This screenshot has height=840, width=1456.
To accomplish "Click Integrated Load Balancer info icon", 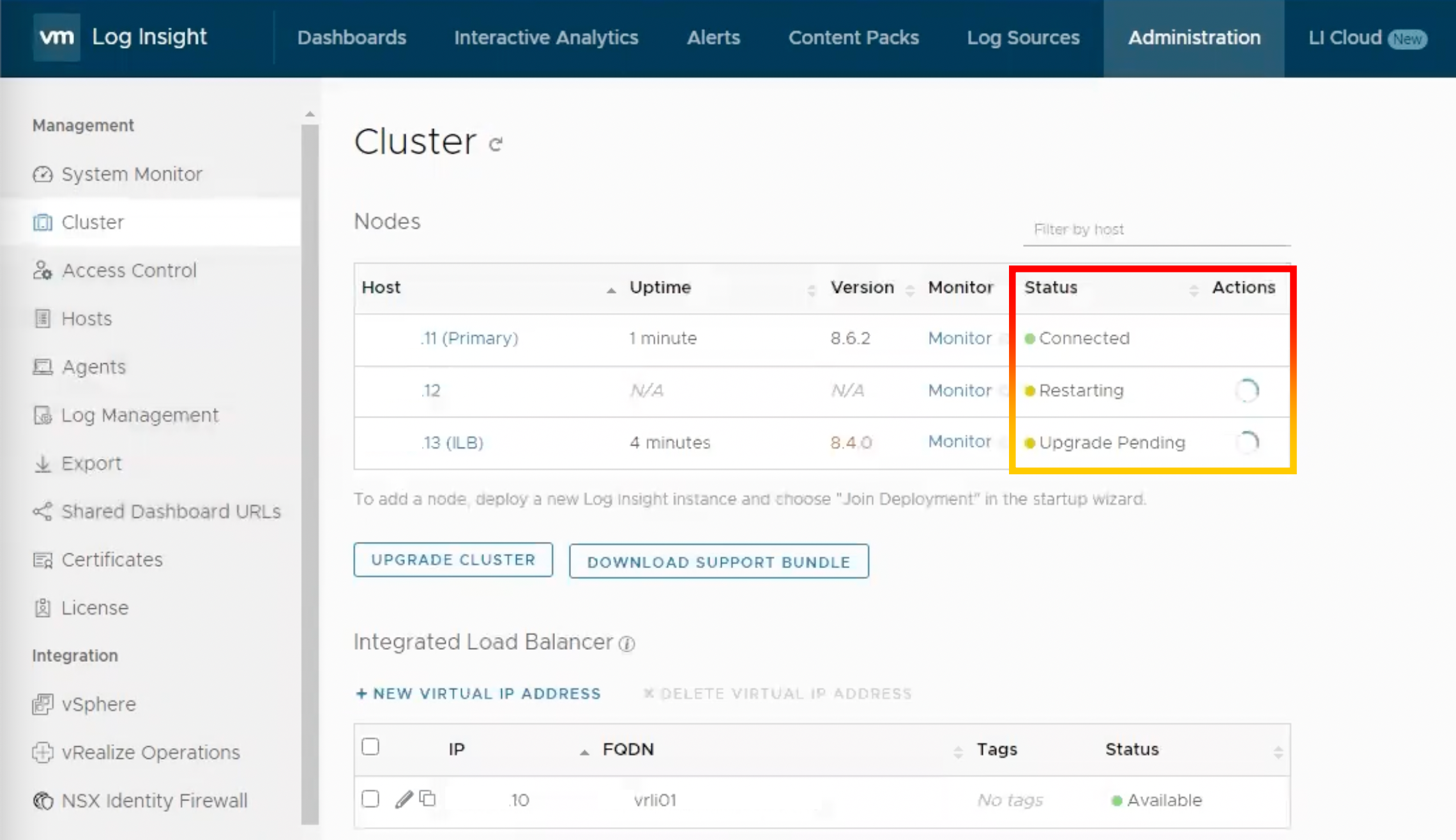I will coord(627,644).
